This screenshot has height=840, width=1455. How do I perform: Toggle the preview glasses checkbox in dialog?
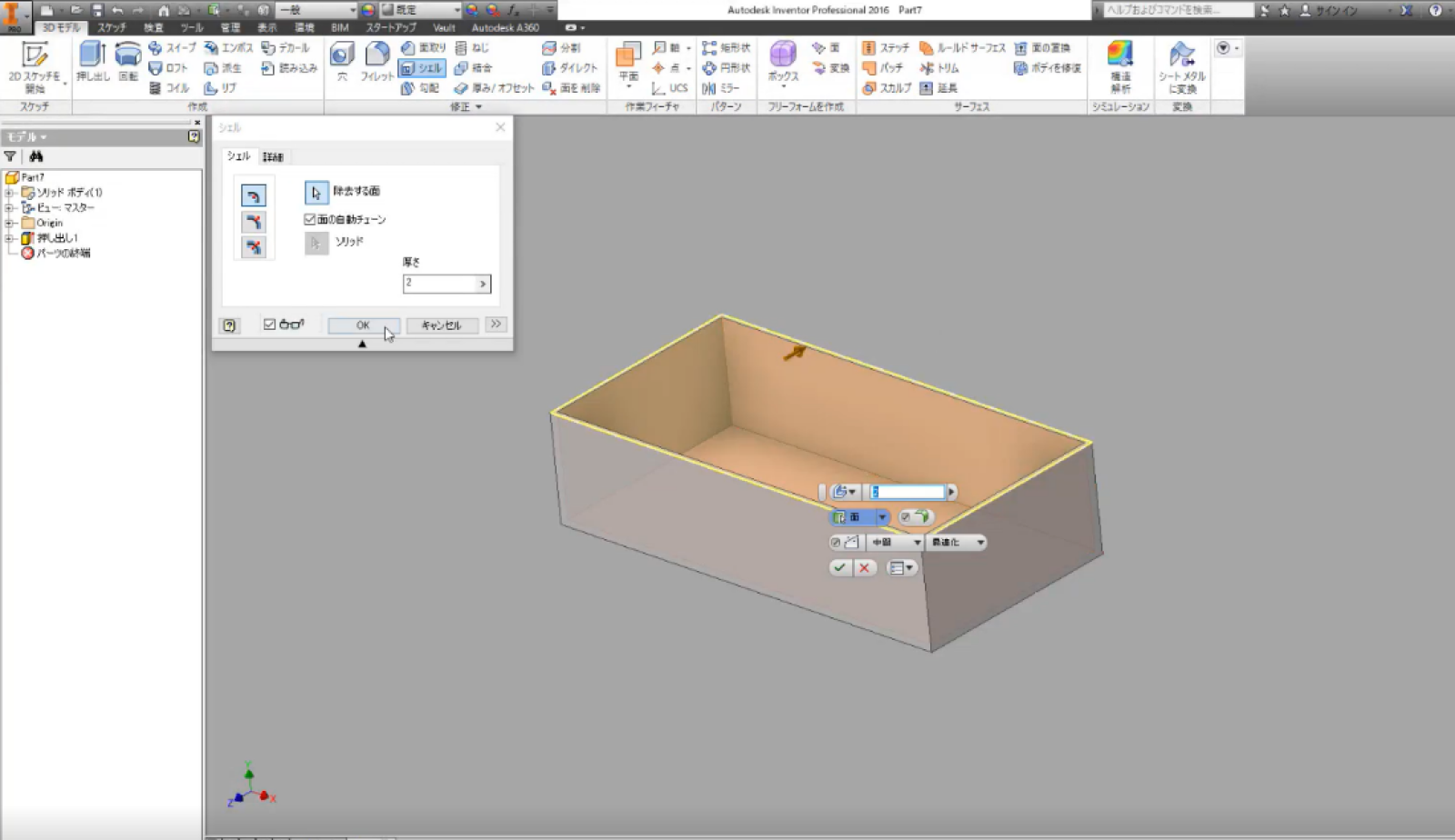tap(267, 325)
